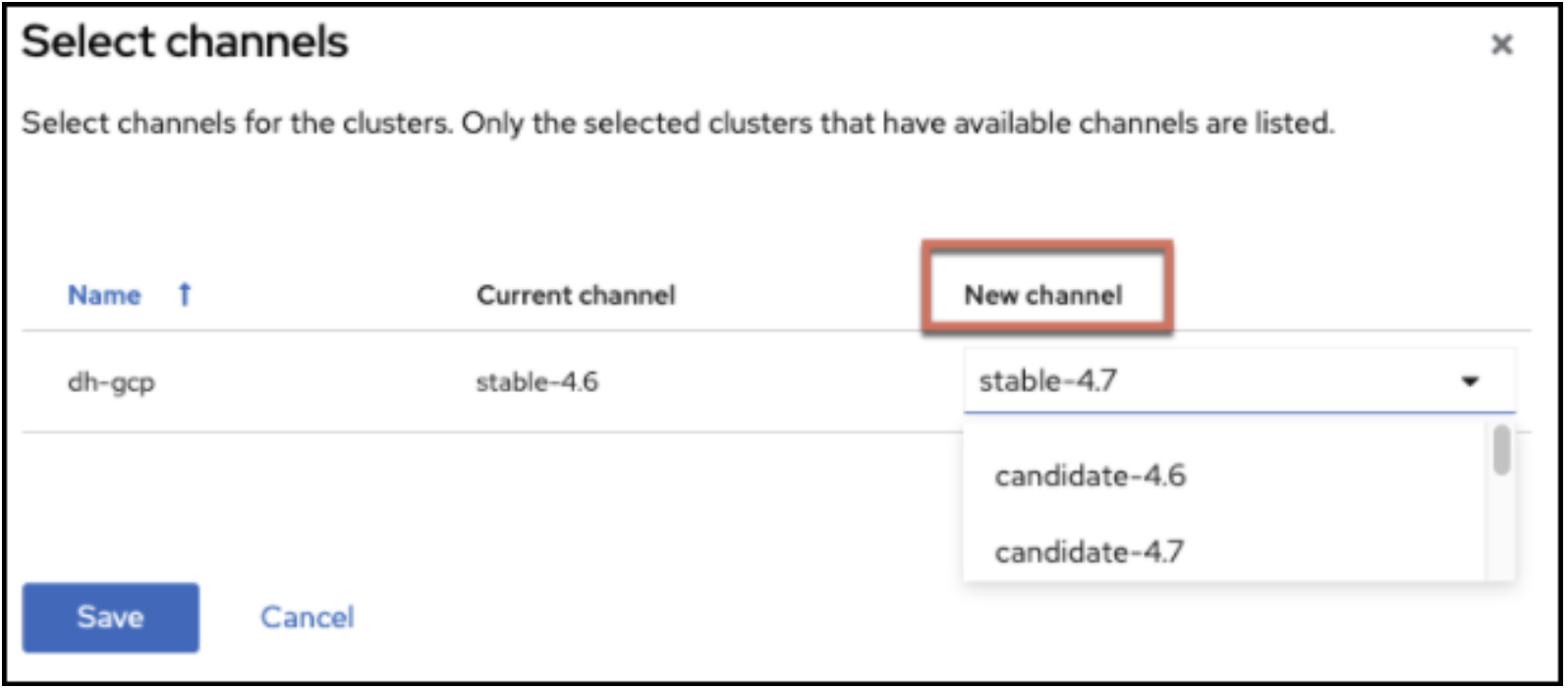Open the stable-4.7 channel combo box
This screenshot has width=1568, height=688.
point(1208,381)
